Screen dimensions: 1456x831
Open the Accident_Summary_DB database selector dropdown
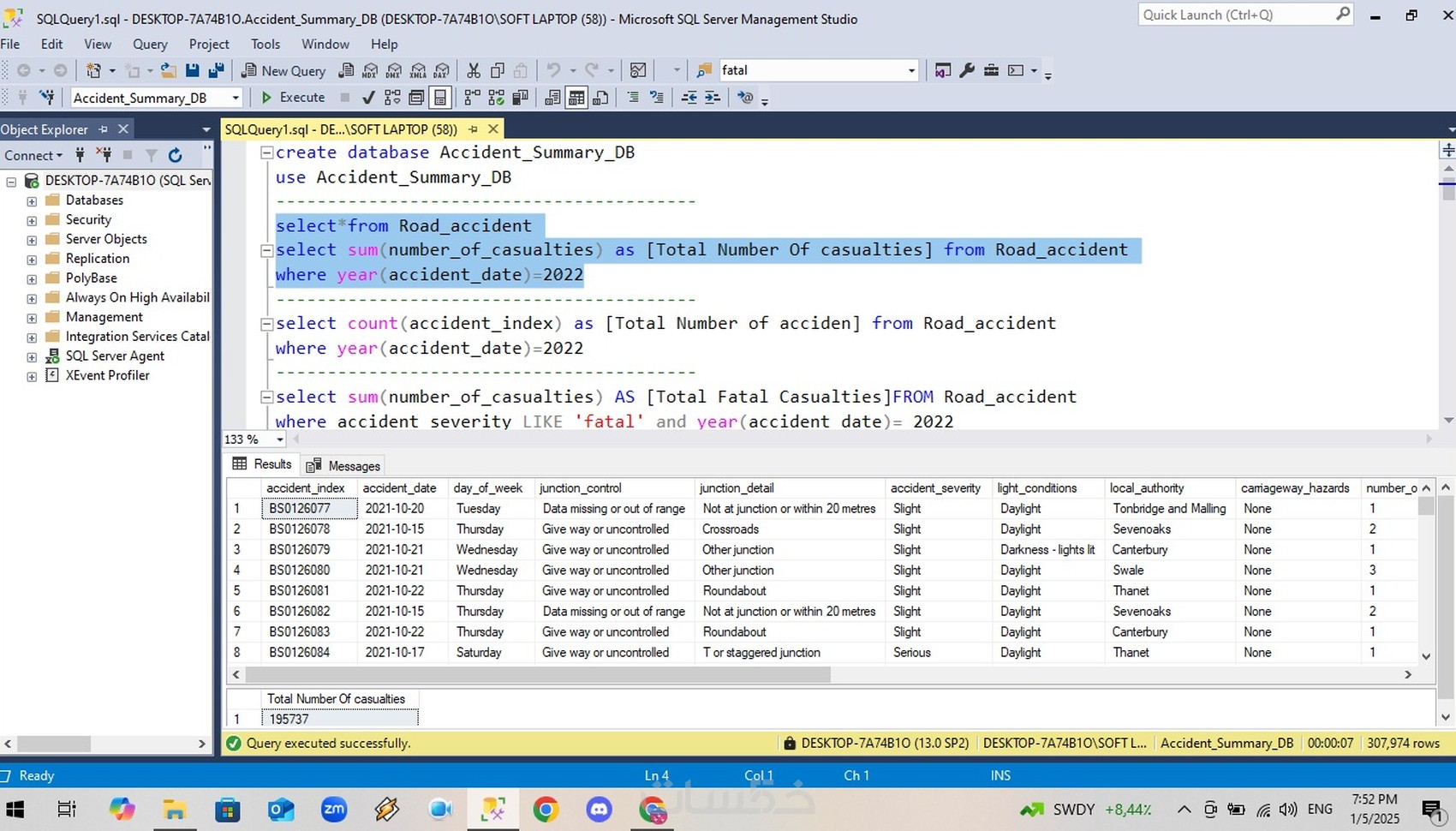(234, 98)
